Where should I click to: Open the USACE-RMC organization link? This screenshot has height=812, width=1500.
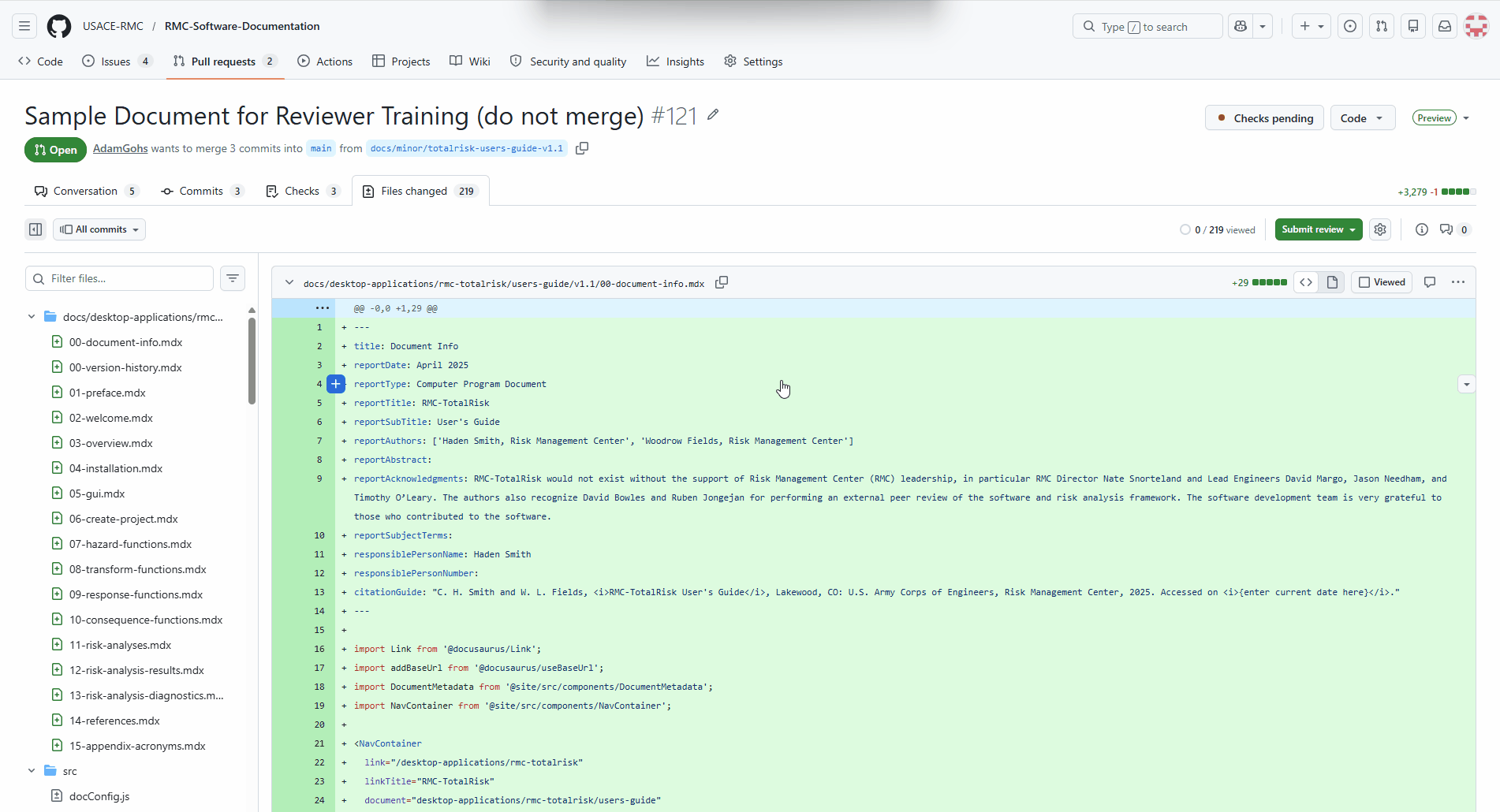(x=113, y=26)
